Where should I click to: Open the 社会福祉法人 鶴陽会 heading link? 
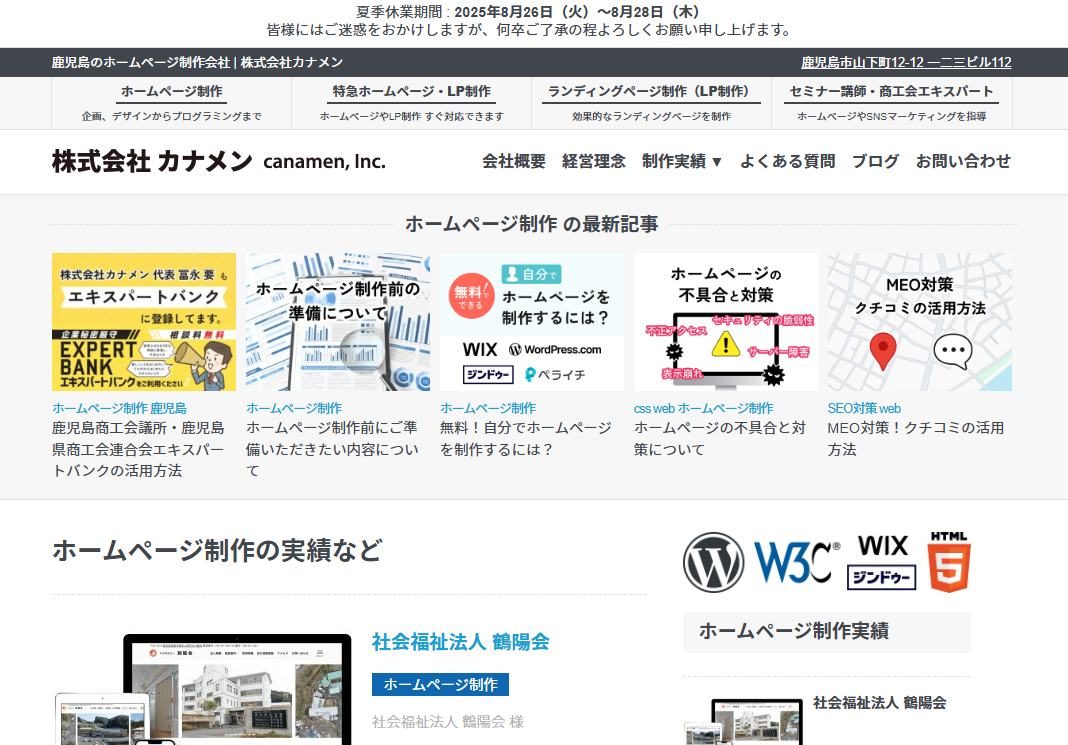point(460,642)
